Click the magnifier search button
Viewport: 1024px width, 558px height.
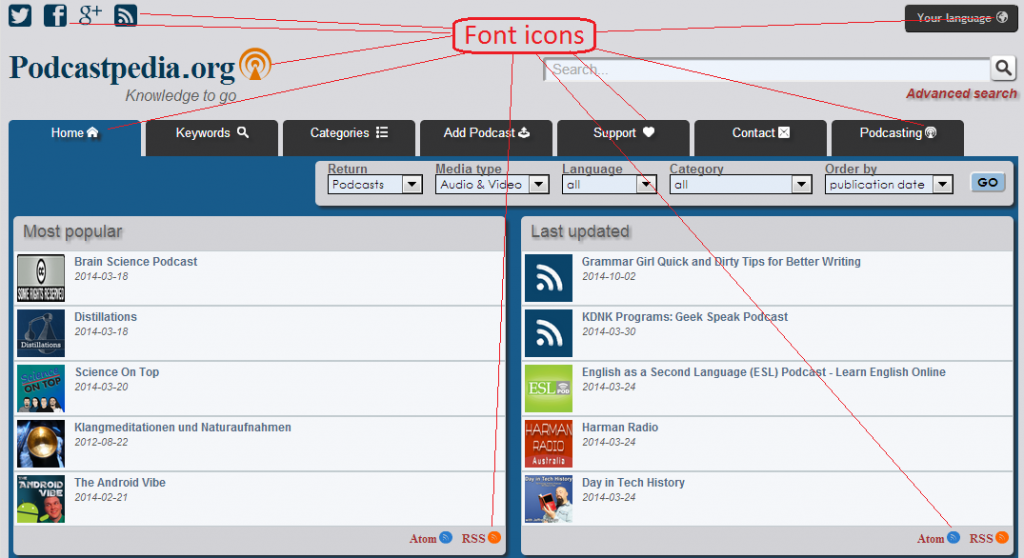[x=1003, y=68]
